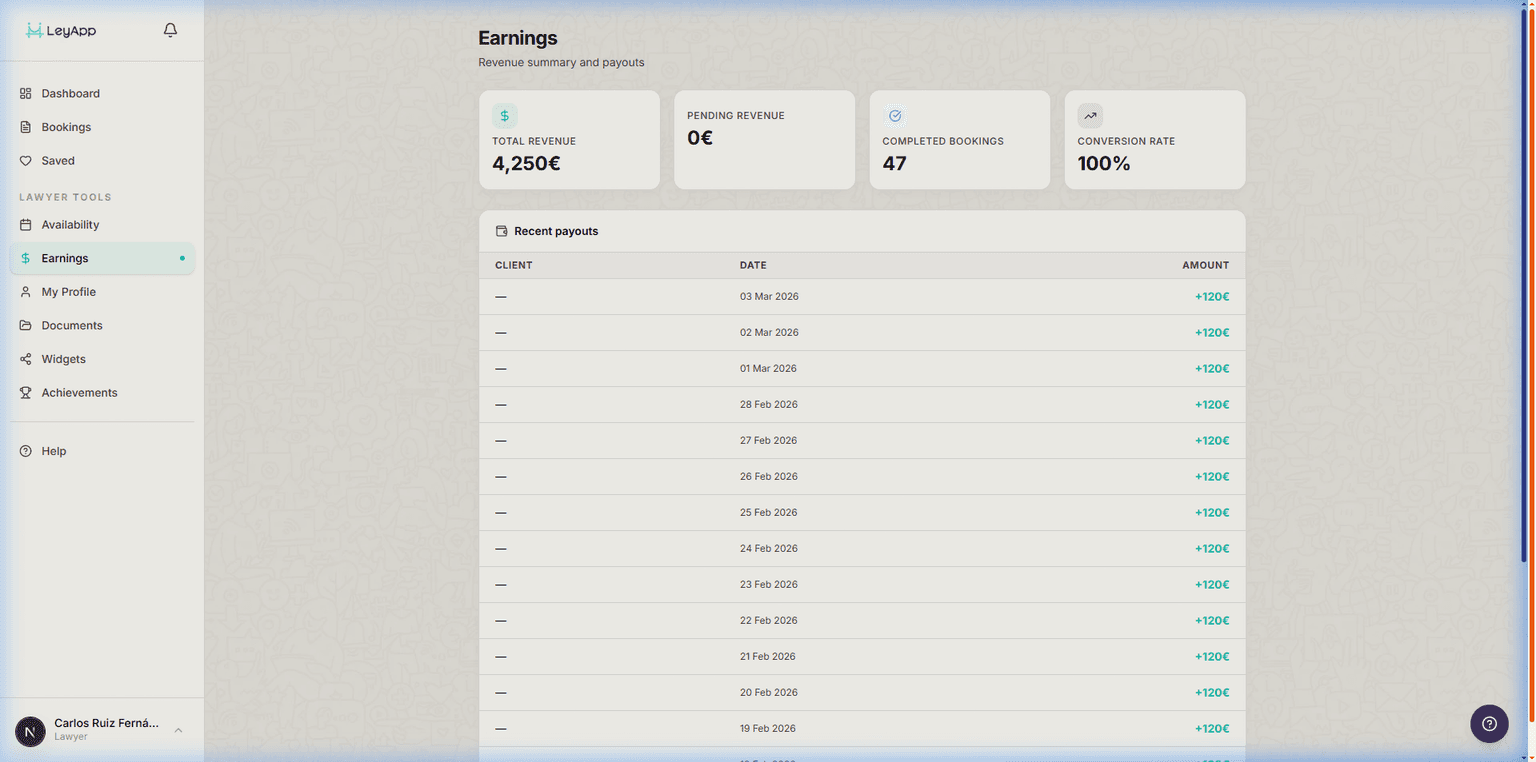The image size is (1536, 762).
Task: Click the Earnings dollar icon in sidebar
Action: coord(24,257)
